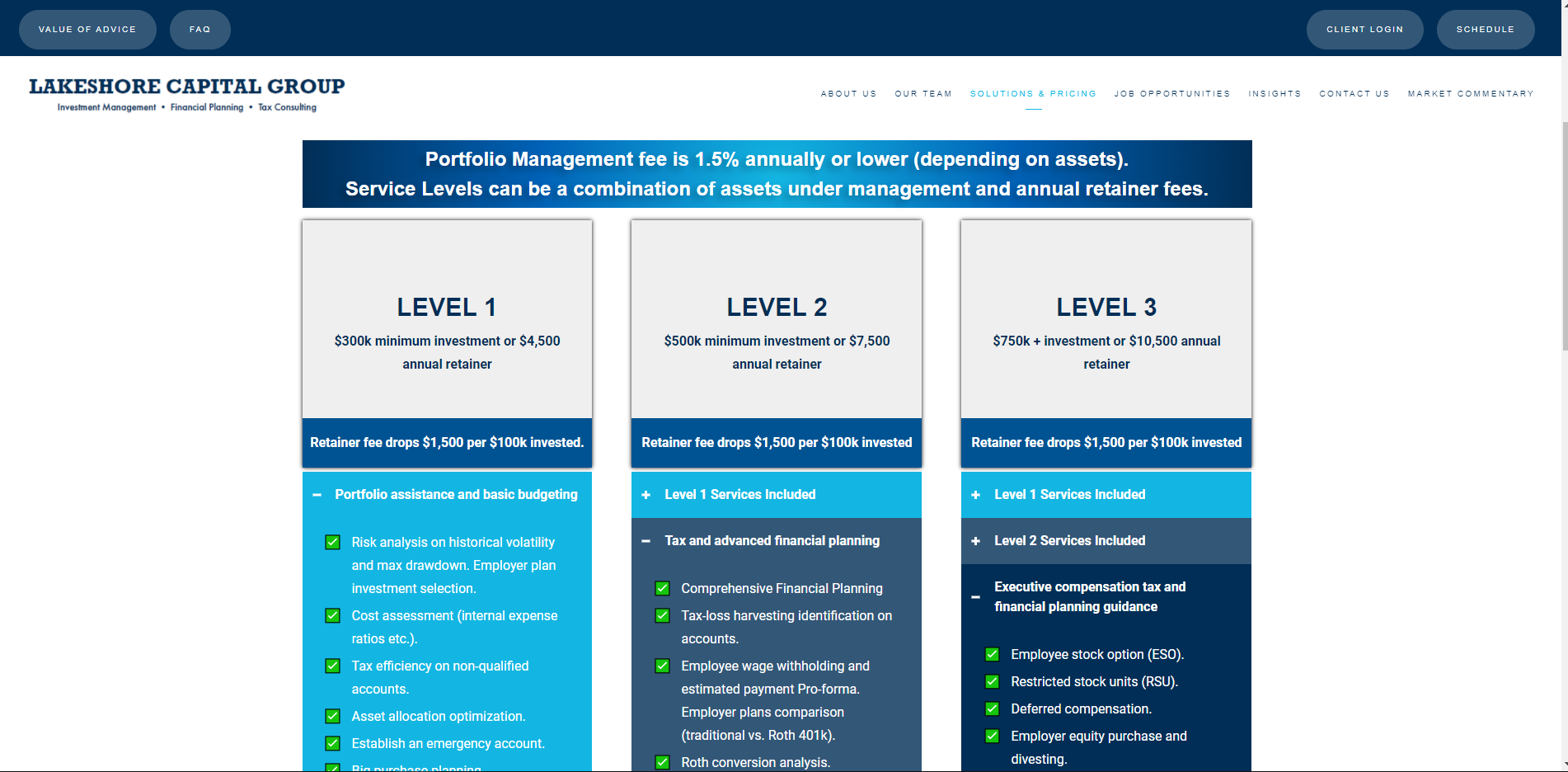Click checkmark next to Tax-loss harvesting identification
1568x772 pixels.
pyautogui.click(x=663, y=615)
